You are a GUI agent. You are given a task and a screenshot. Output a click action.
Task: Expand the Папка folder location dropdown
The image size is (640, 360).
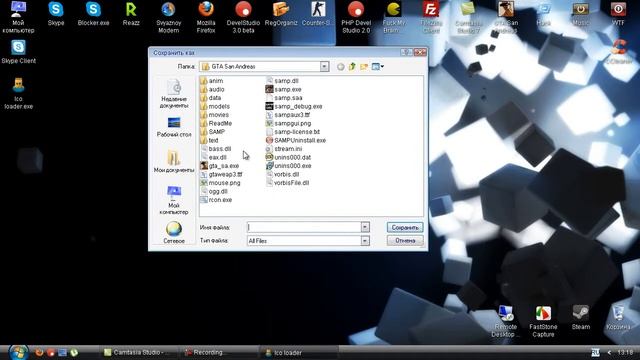pos(324,67)
